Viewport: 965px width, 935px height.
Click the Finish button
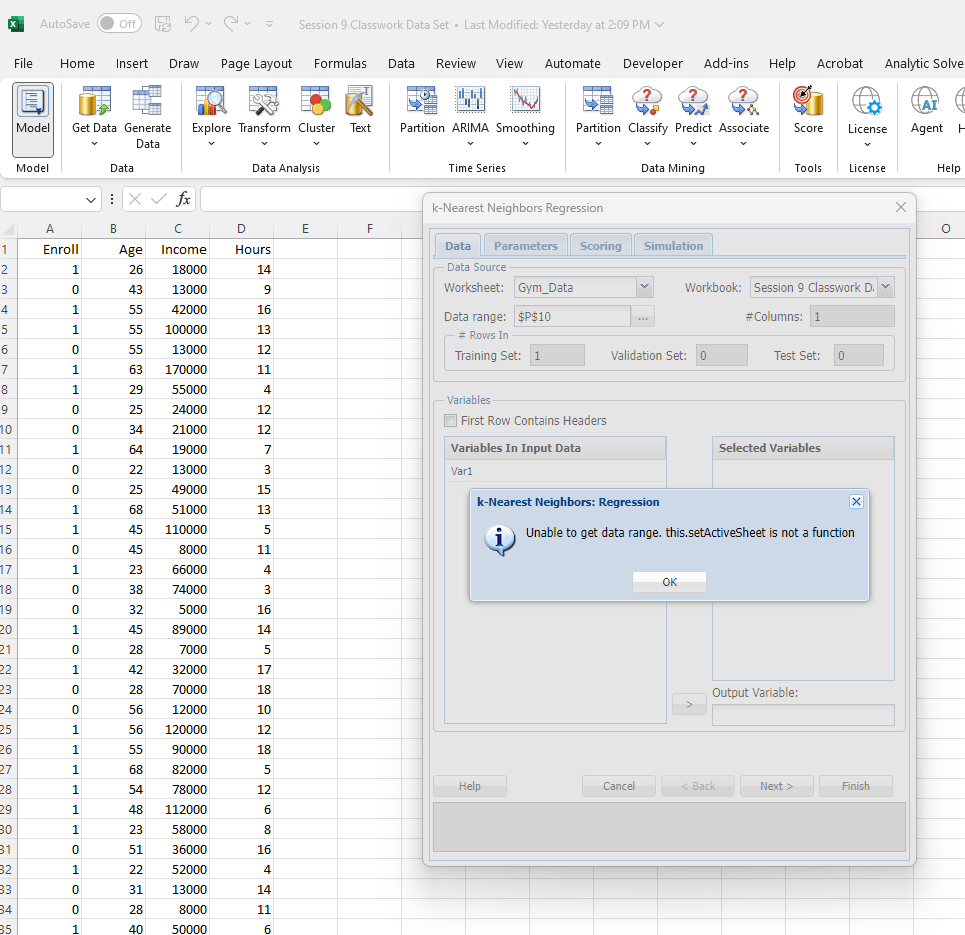tap(855, 786)
